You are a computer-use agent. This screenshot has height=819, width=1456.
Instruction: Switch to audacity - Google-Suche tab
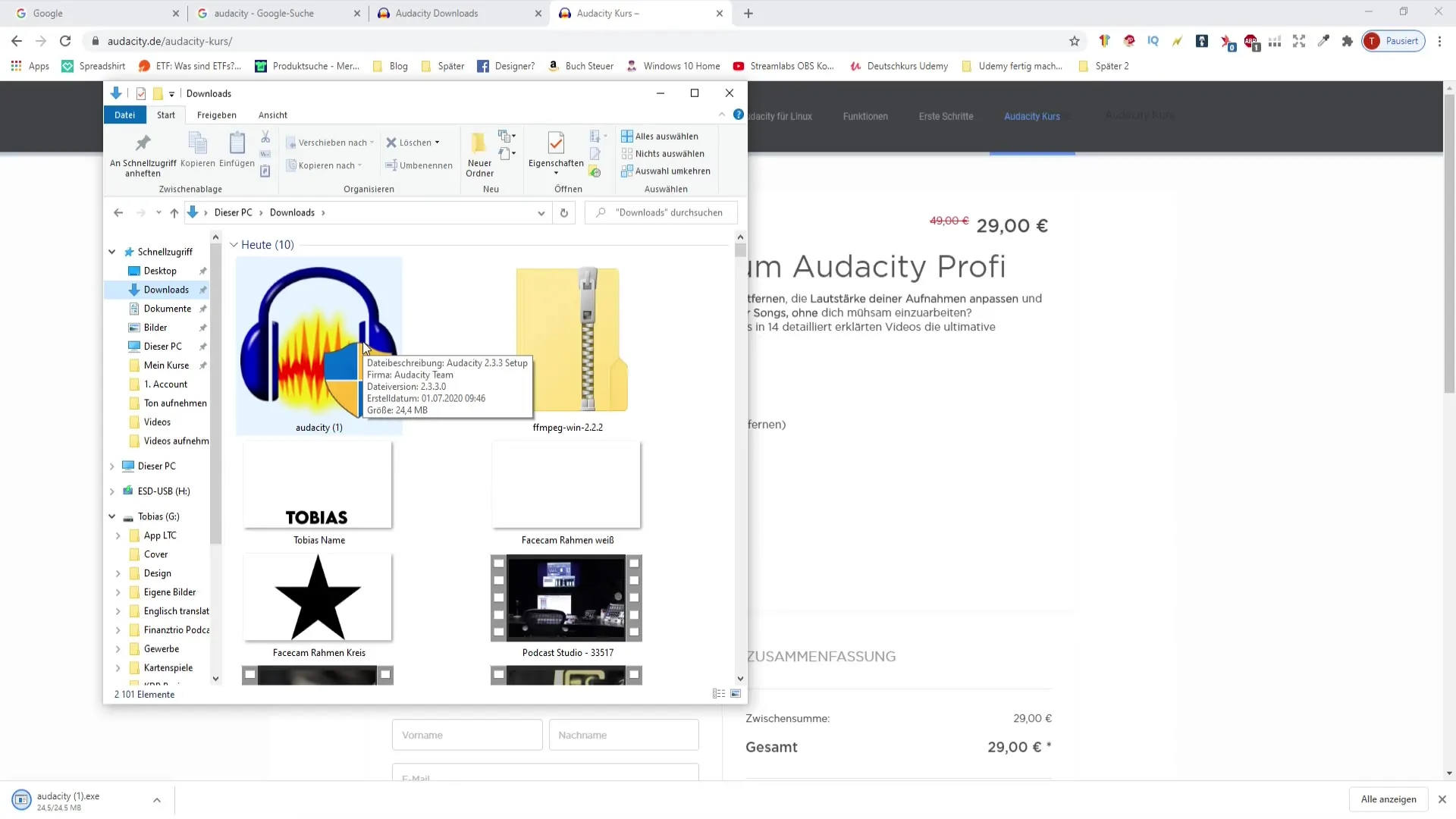(278, 13)
